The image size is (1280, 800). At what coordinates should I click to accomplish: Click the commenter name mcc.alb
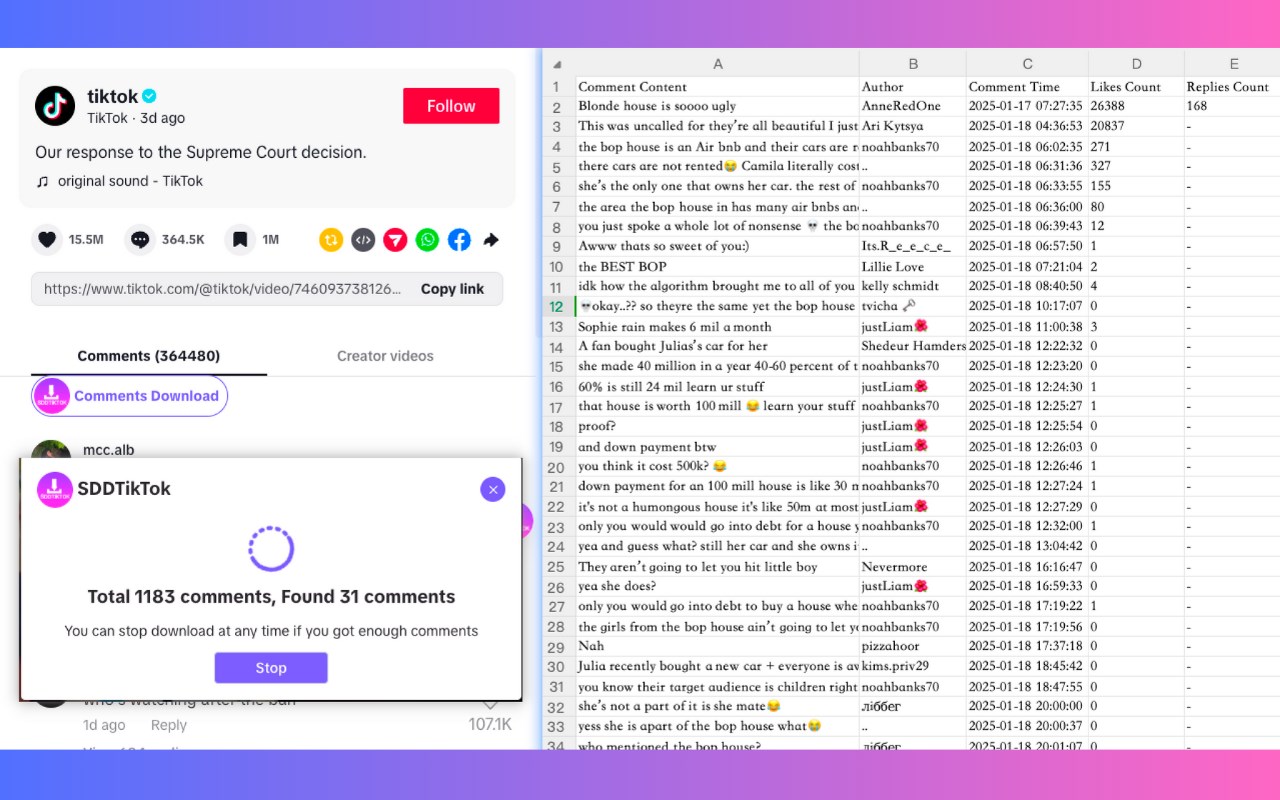(108, 450)
